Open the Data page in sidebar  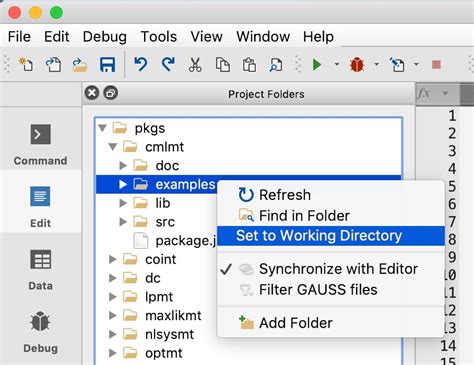click(40, 270)
